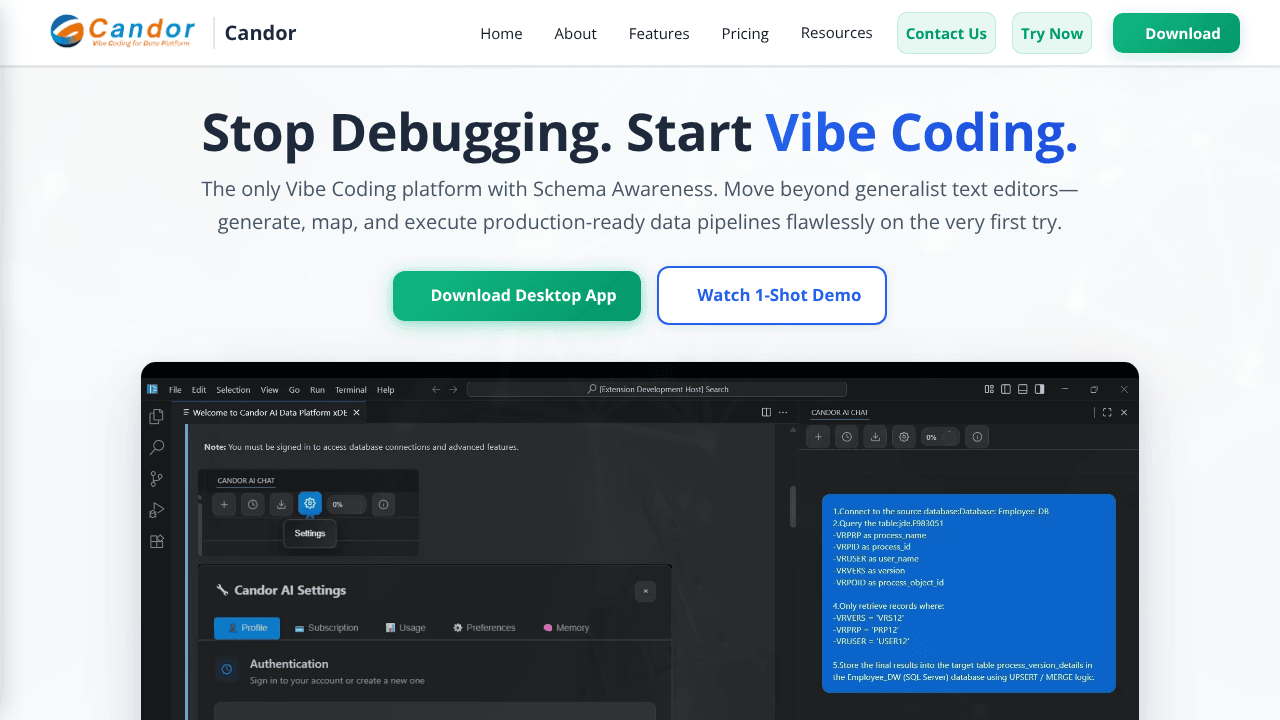Screen dimensions: 1280x720
Task: Toggle the bottom panel layout icon
Action: point(1023,389)
